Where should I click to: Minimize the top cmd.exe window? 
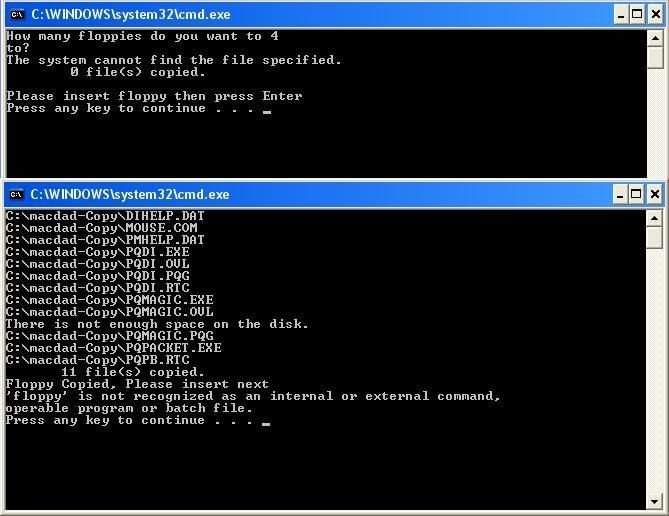tap(621, 15)
